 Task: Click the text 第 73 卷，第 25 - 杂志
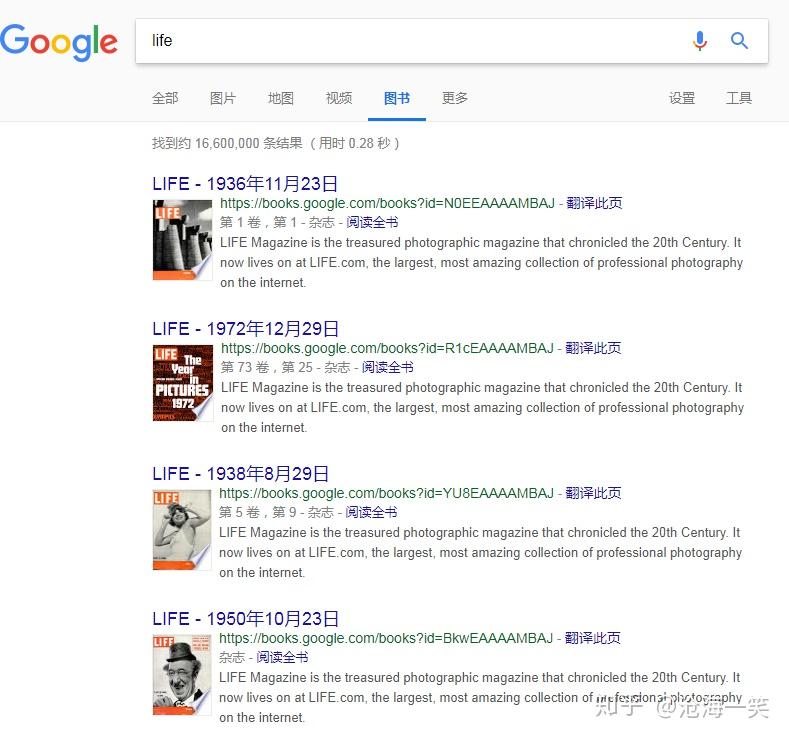click(285, 367)
